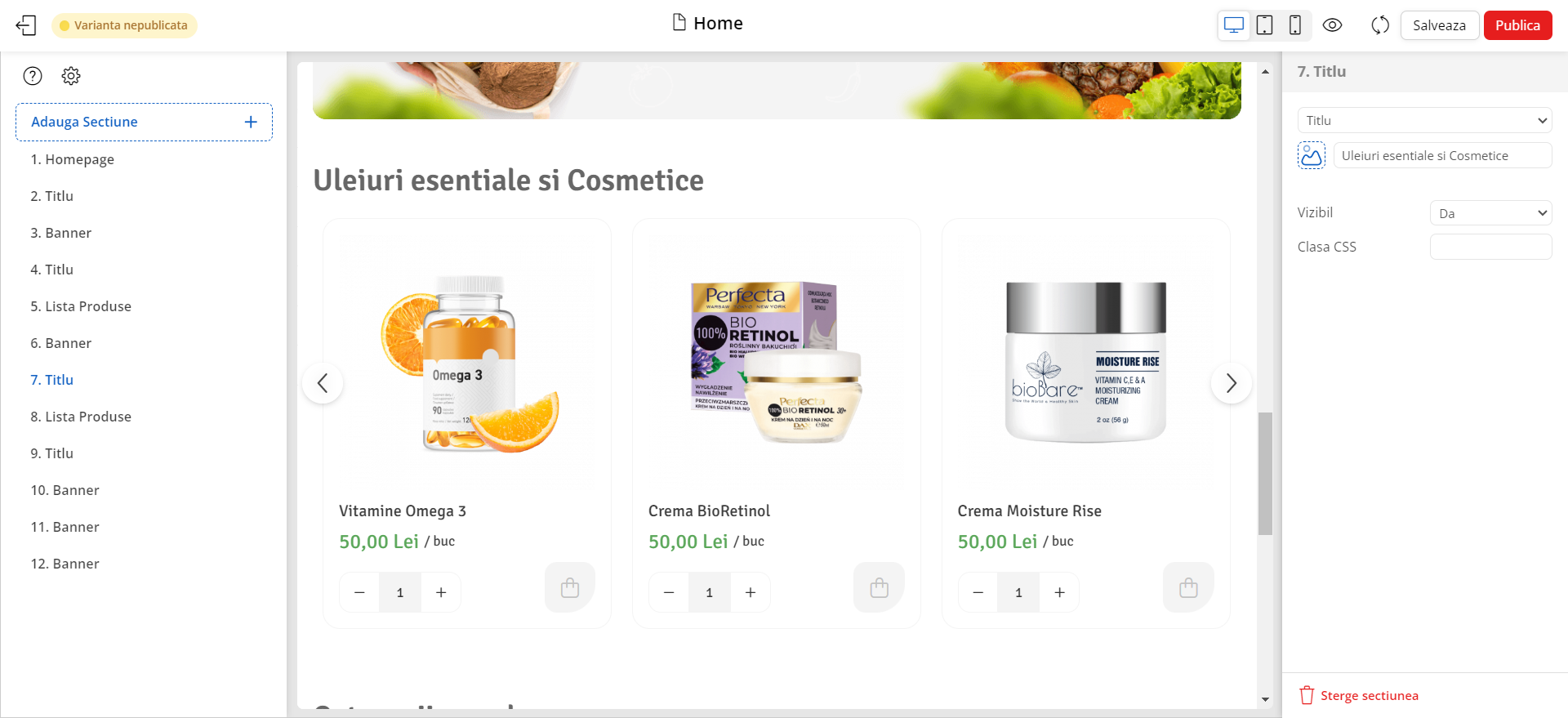
Task: Open the help question mark icon
Action: (33, 76)
